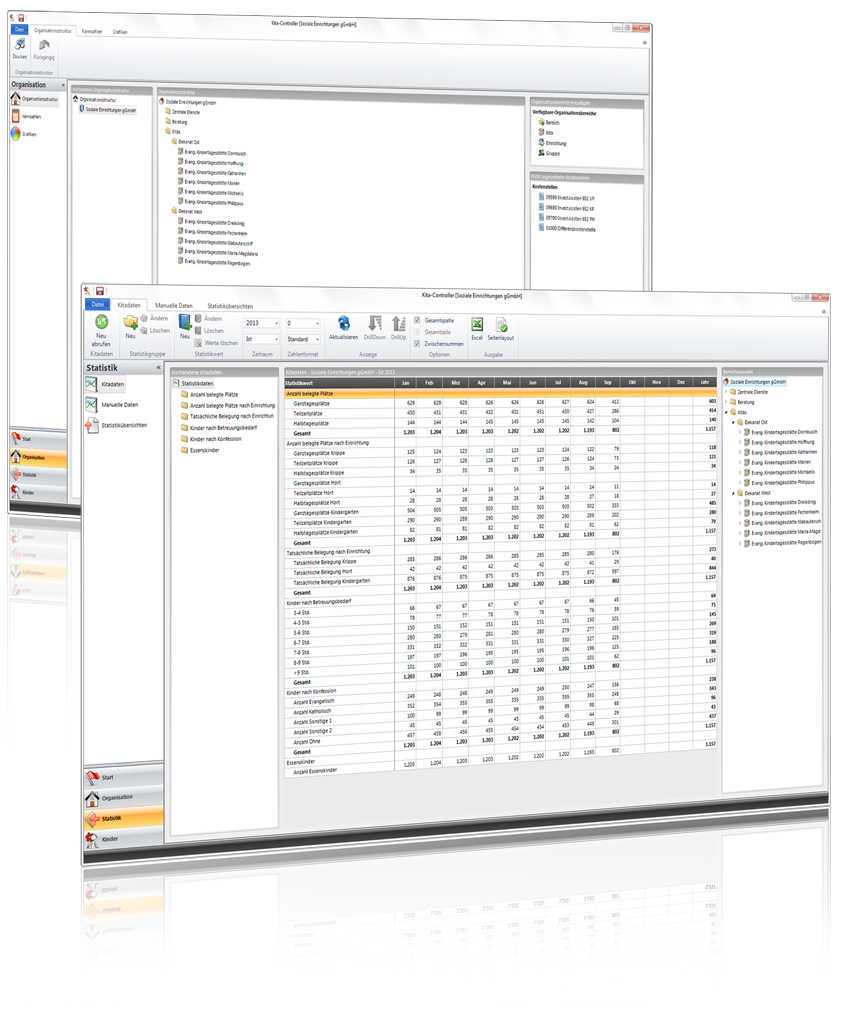Viewport: 850px width, 1032px height.
Task: Toggle the Gesamtspalte checkbox
Action: point(418,320)
